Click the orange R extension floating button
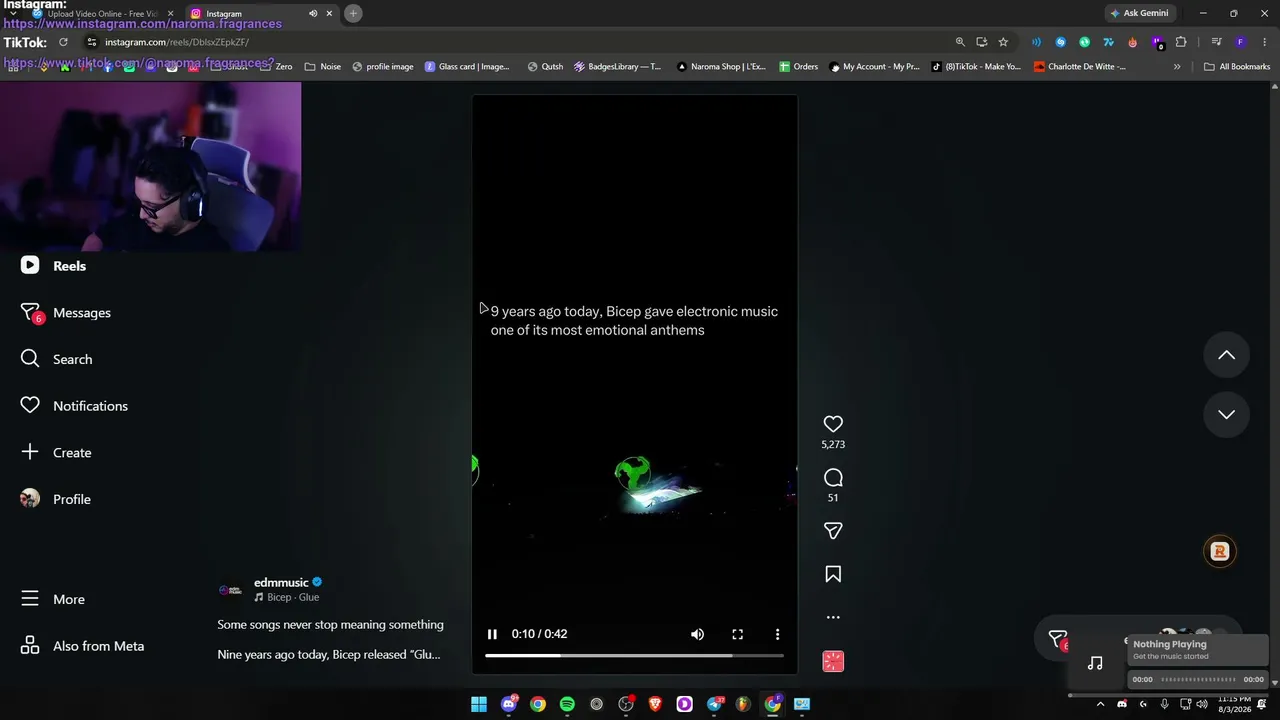The height and width of the screenshot is (720, 1280). click(1220, 551)
